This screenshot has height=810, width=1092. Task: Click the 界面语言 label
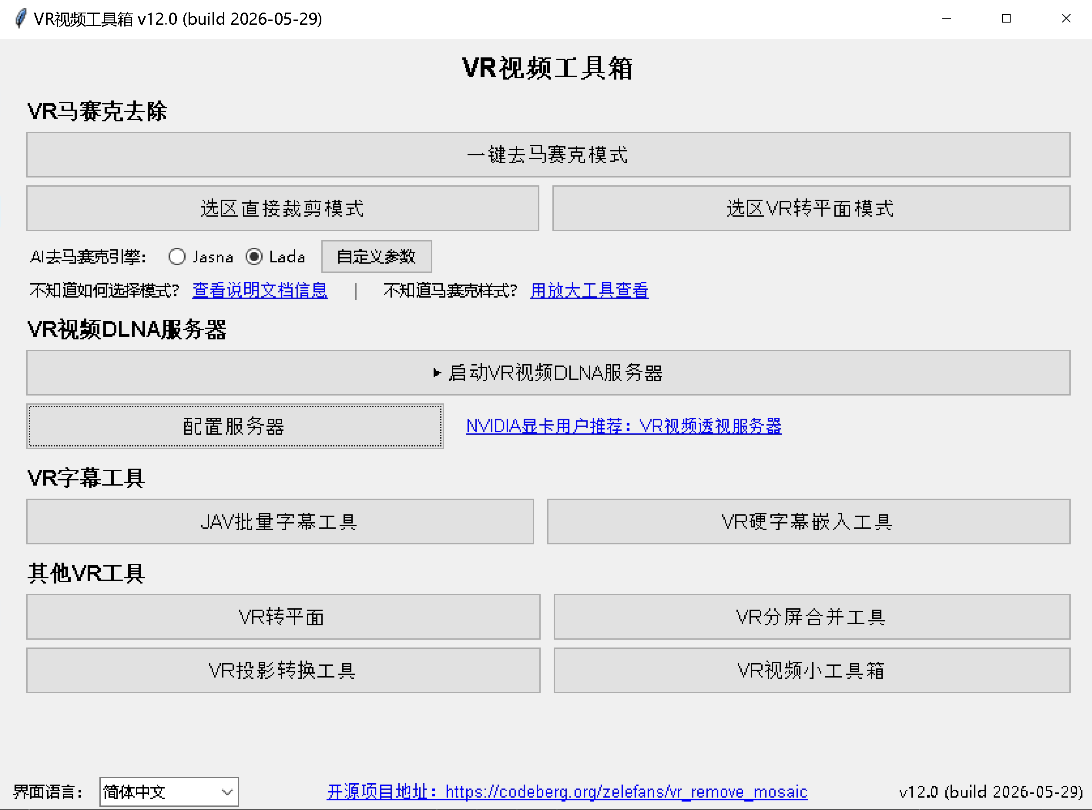click(x=47, y=792)
